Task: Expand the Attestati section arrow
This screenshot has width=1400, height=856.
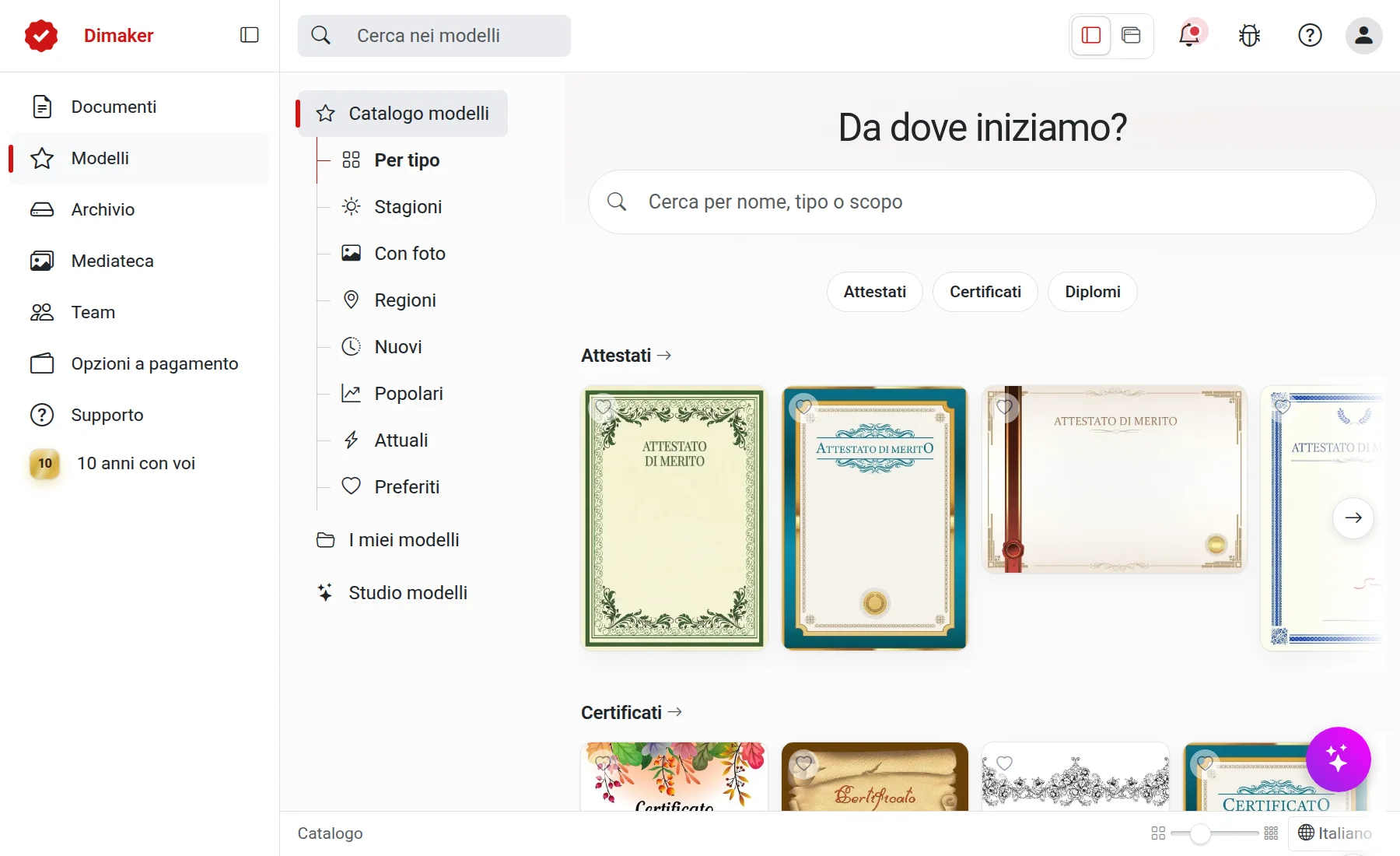Action: click(x=664, y=356)
